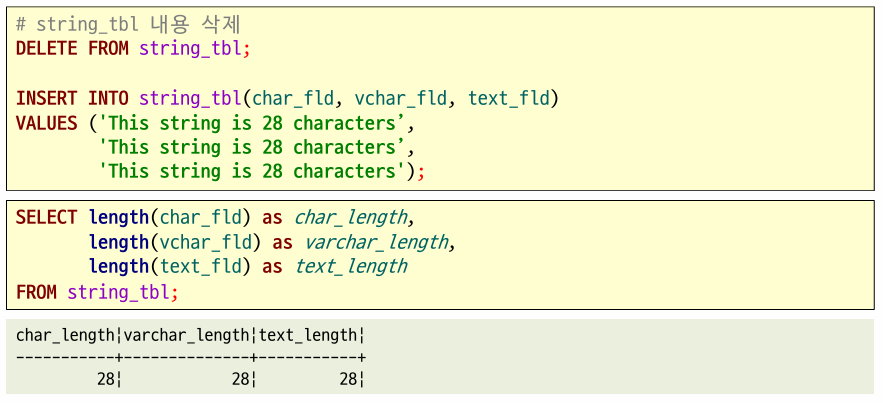Click the varchar_length header in the result table
The image size is (883, 403).
point(186,336)
